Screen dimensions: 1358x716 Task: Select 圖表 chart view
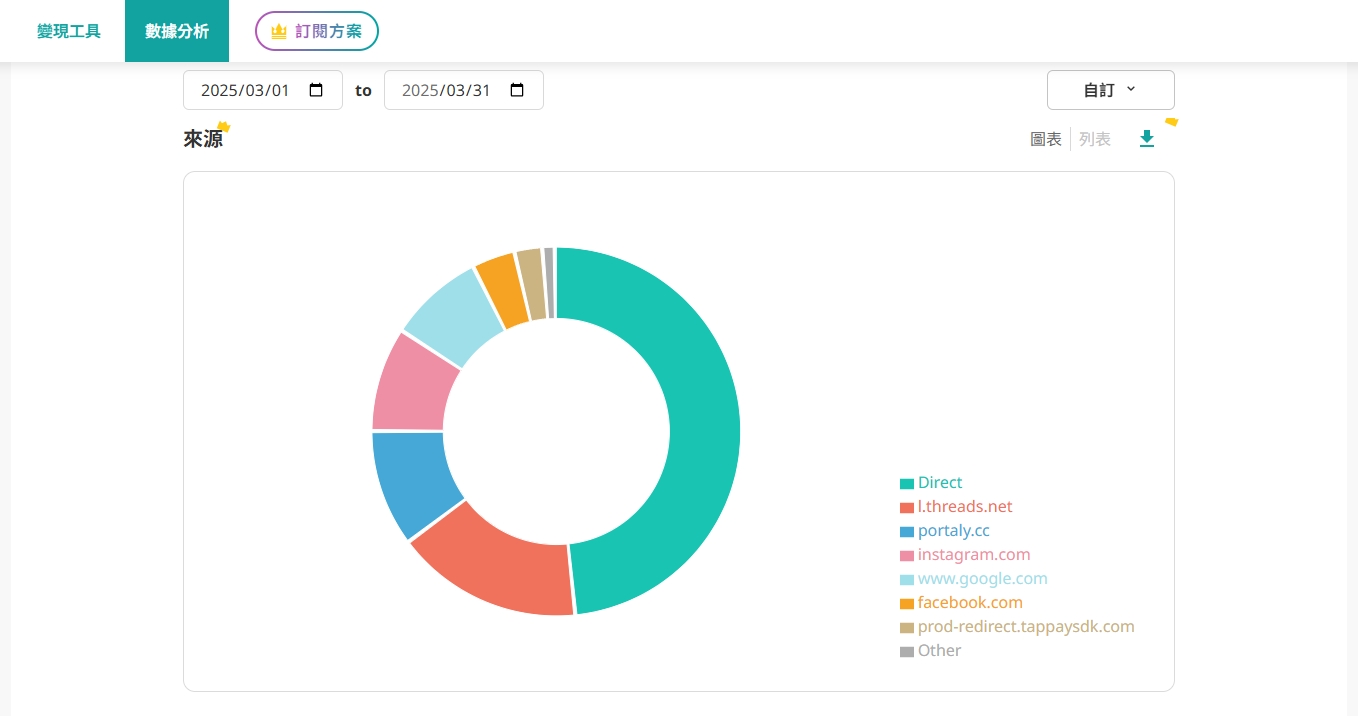click(1046, 139)
